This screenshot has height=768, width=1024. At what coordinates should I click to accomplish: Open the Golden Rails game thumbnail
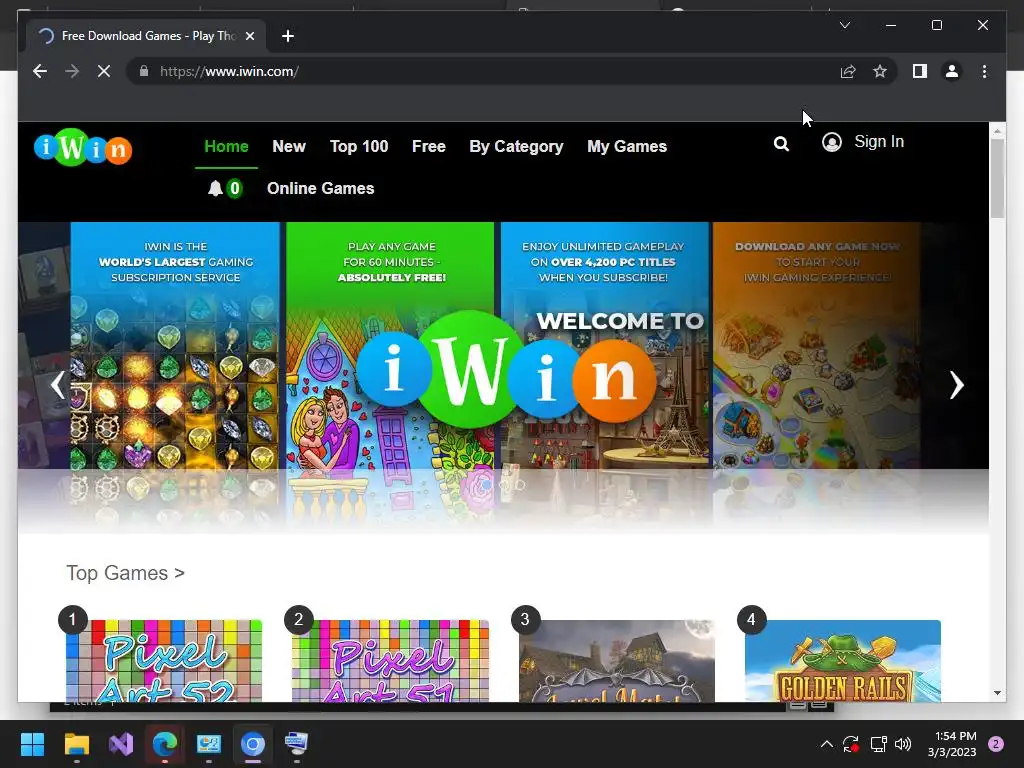pyautogui.click(x=842, y=661)
